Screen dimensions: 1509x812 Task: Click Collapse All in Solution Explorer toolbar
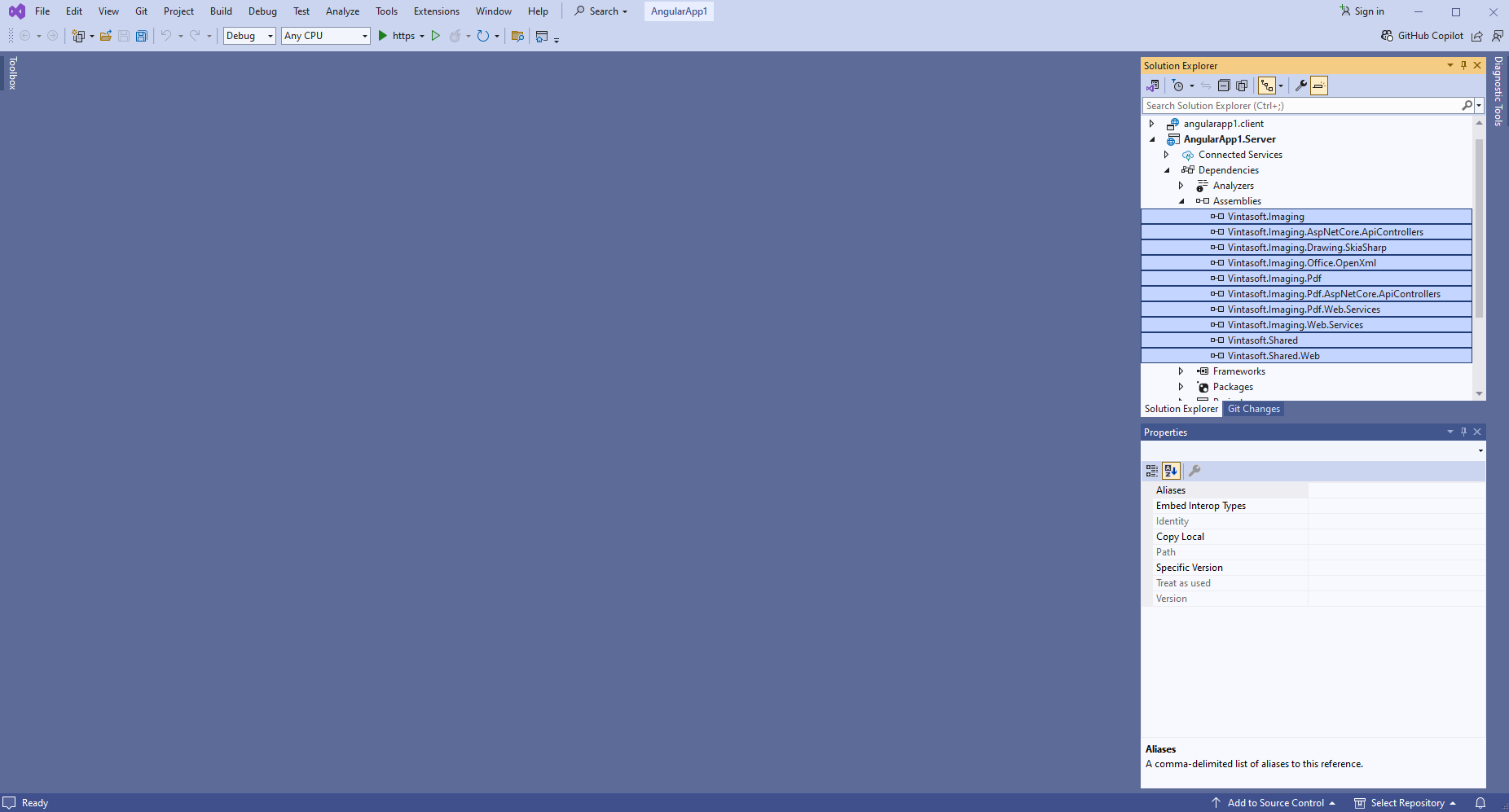pyautogui.click(x=1224, y=86)
